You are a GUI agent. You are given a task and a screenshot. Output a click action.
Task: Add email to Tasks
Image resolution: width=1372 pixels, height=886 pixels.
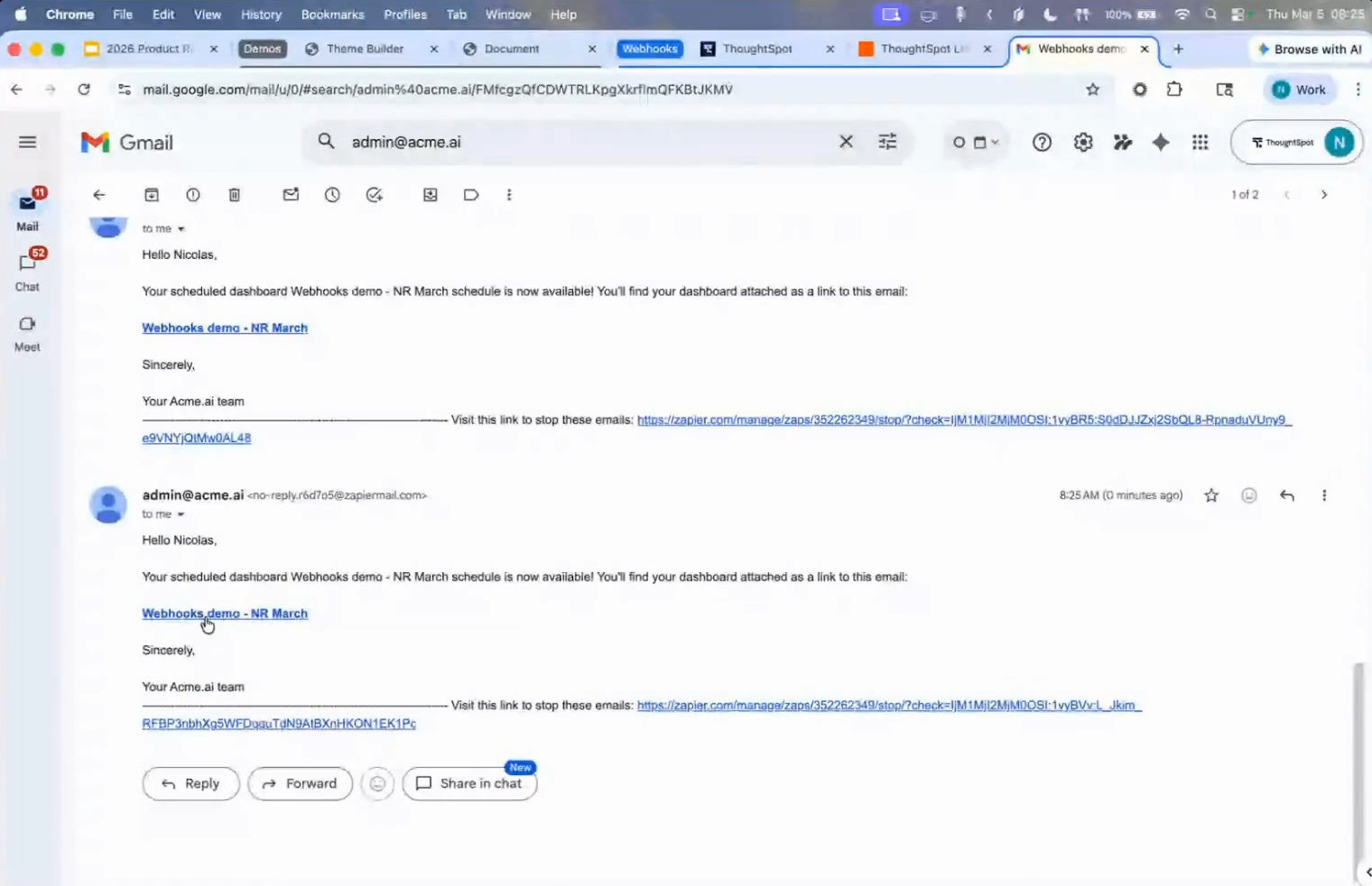375,195
